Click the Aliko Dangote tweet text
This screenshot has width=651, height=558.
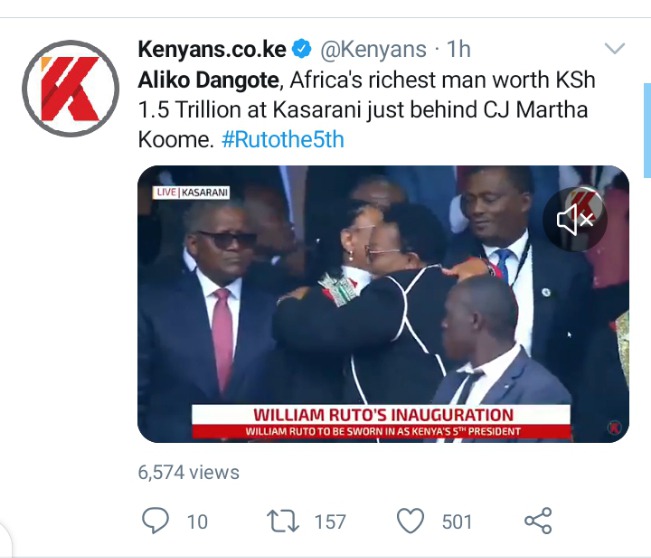click(x=367, y=110)
